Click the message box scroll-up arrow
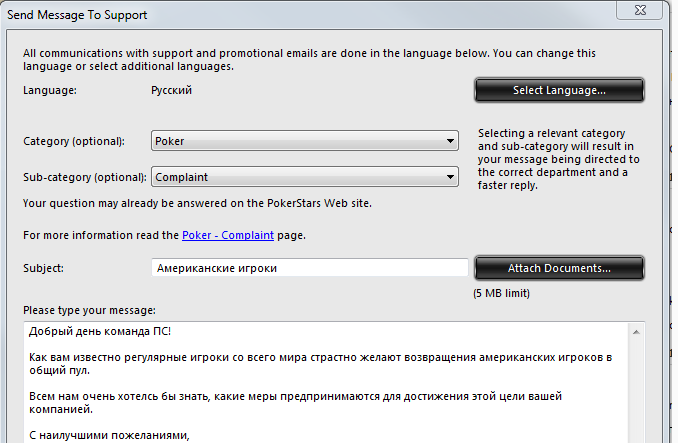This screenshot has height=443, width=678. point(636,330)
